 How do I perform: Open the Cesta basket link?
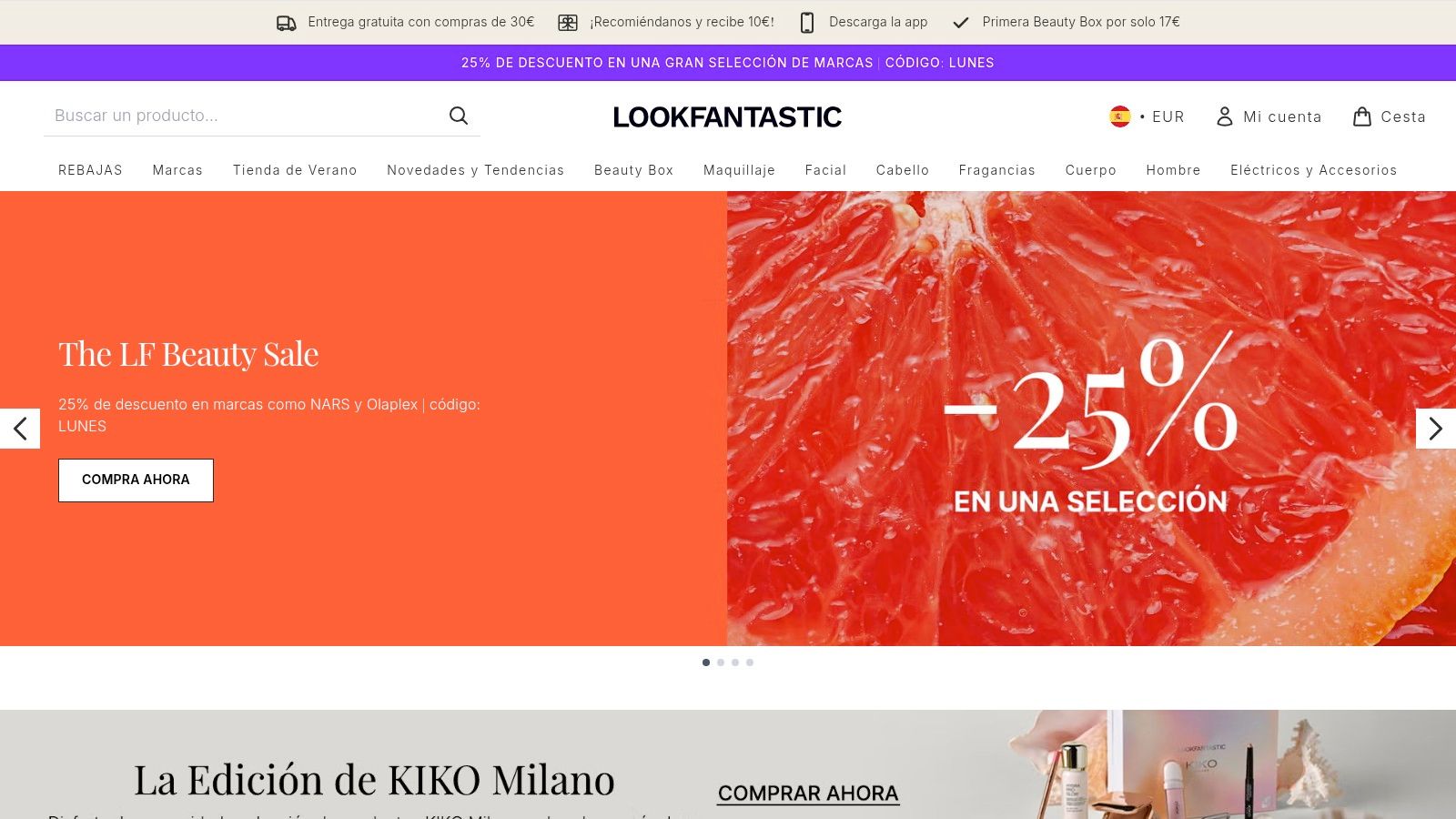[1389, 116]
